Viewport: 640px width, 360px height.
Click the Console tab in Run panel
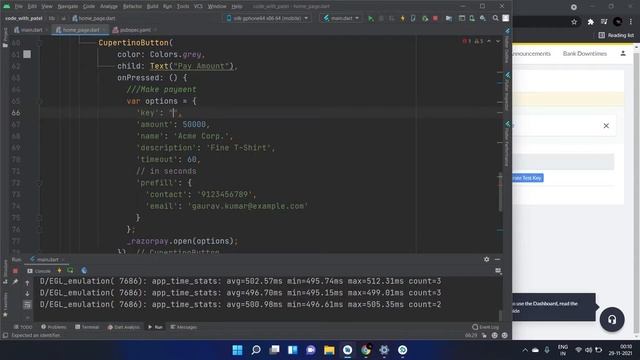39,271
